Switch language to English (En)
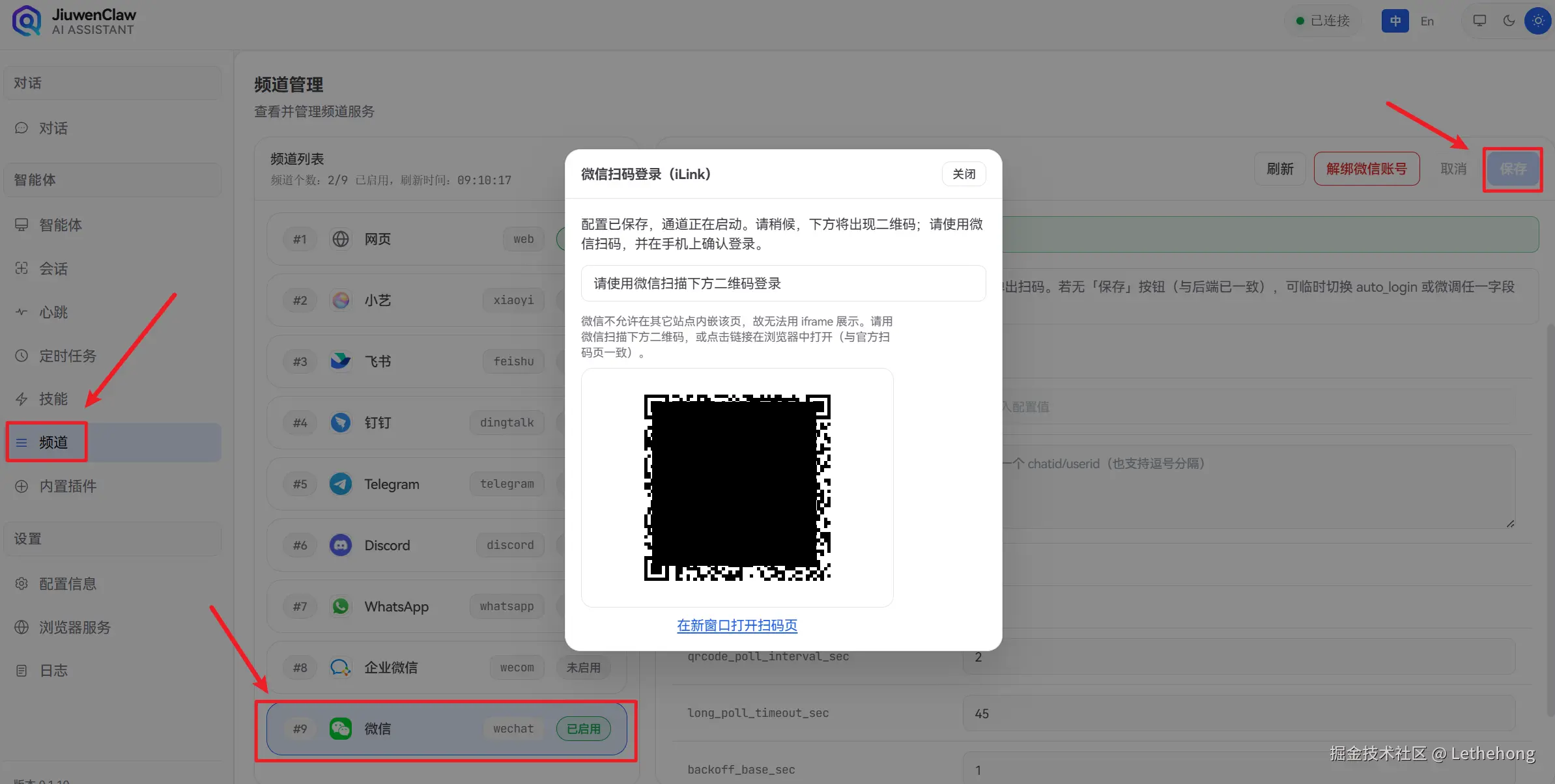 (x=1427, y=21)
